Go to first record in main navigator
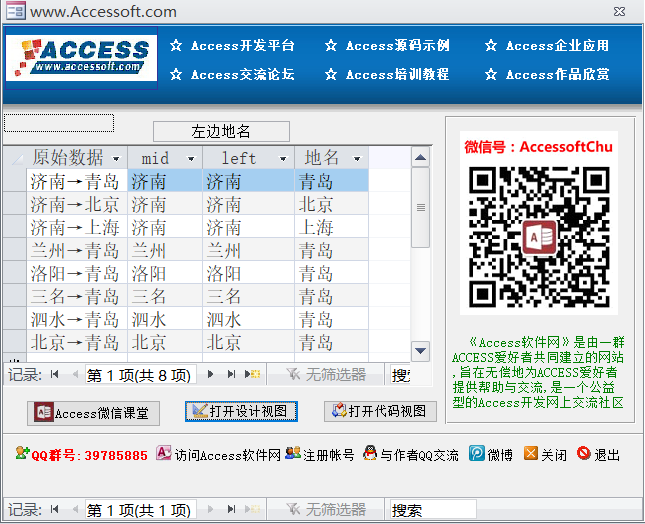 [54, 509]
